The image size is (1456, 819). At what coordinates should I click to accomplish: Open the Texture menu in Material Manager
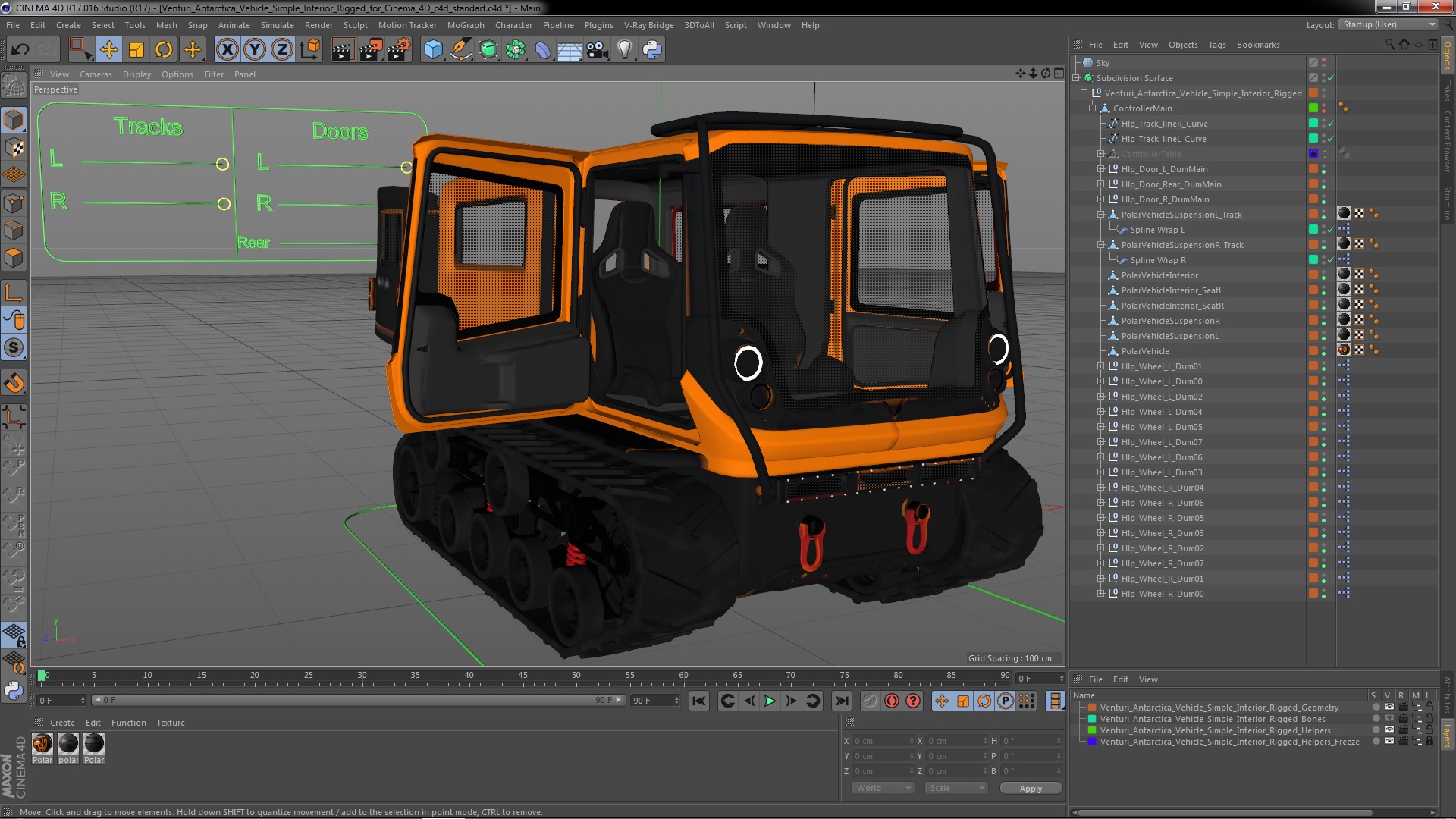[171, 723]
